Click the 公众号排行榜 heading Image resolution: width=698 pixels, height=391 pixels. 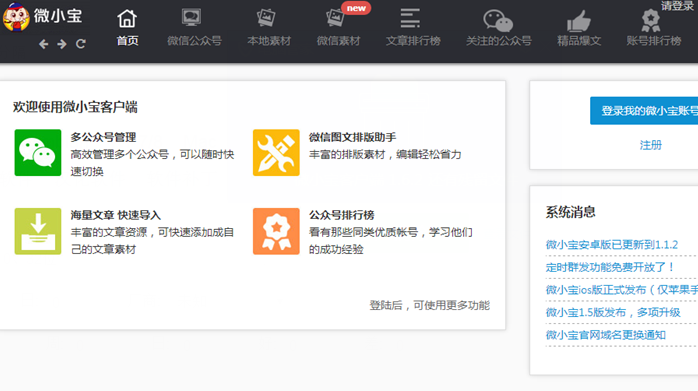[341, 215]
